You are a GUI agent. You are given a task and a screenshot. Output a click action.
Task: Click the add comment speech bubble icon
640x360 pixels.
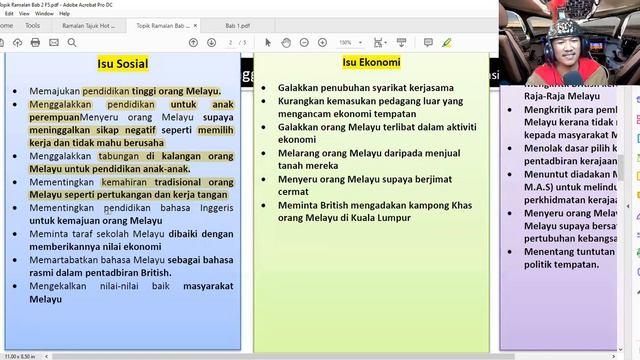pyautogui.click(x=428, y=42)
